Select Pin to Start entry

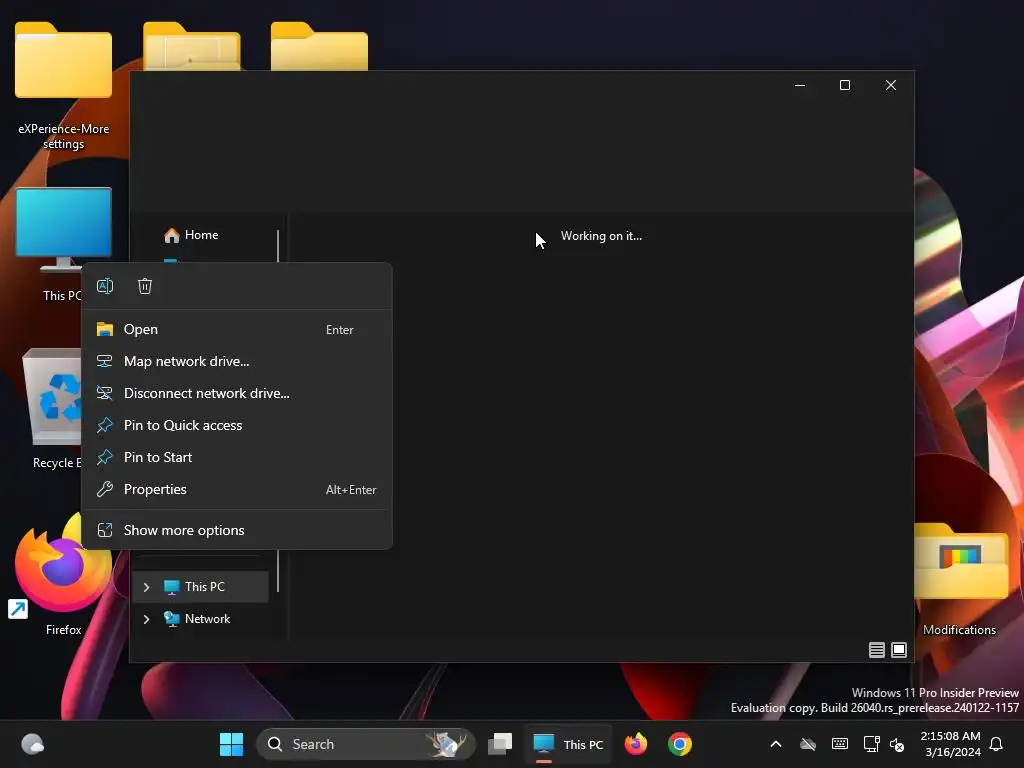(236, 458)
